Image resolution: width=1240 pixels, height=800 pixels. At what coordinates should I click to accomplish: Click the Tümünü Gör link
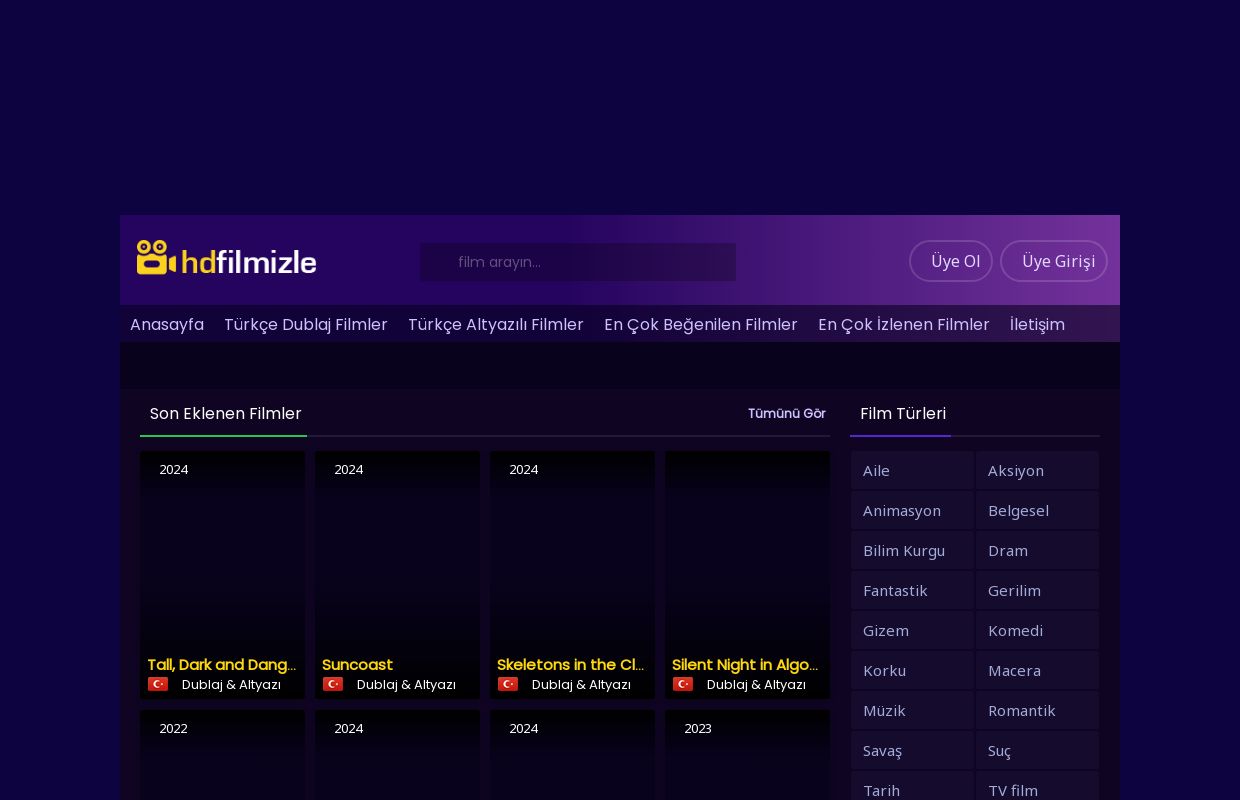(787, 414)
